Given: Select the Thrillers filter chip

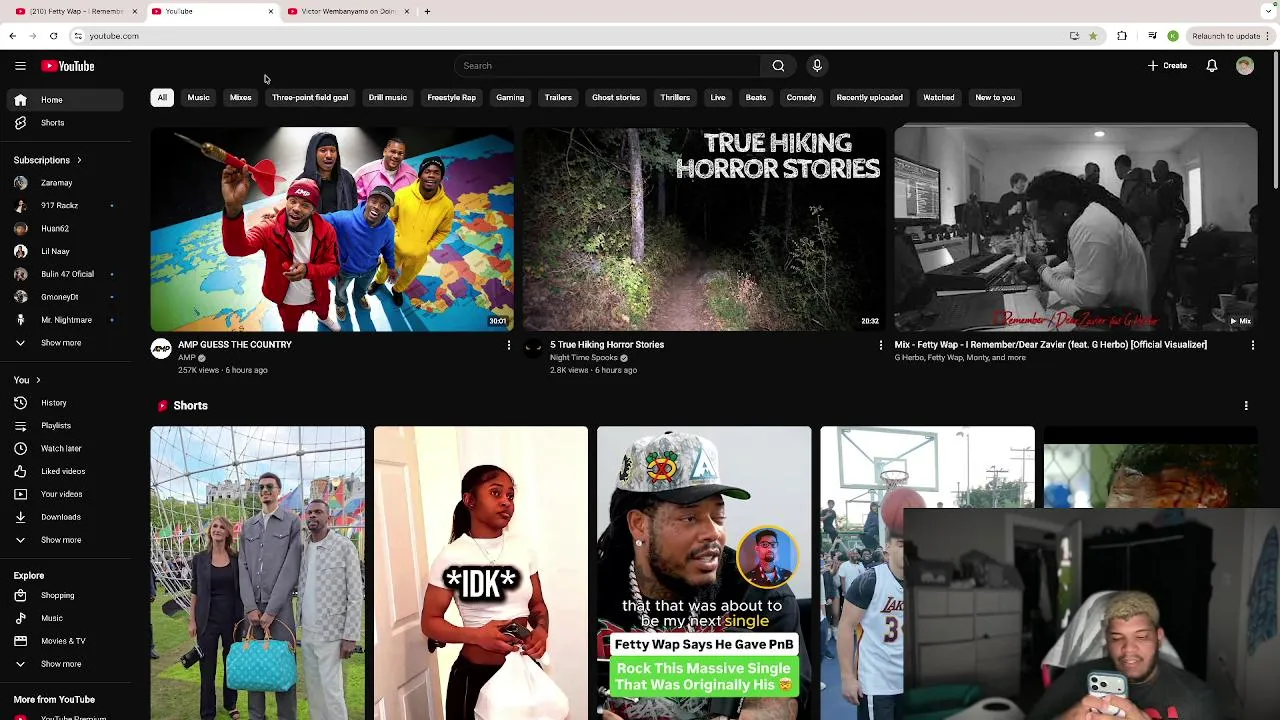Looking at the screenshot, I should [675, 98].
